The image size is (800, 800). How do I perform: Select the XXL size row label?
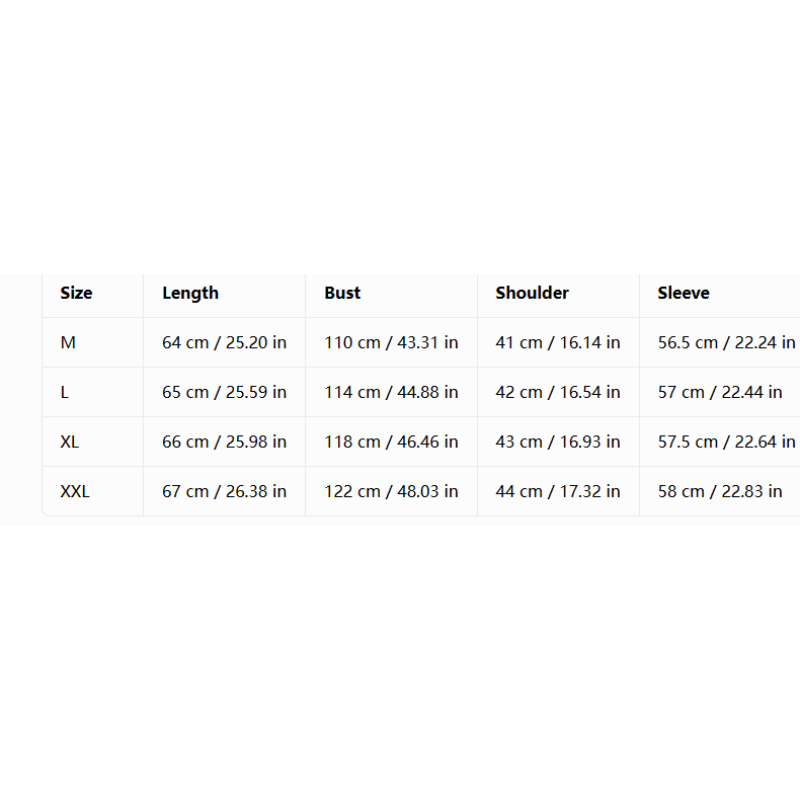pyautogui.click(x=75, y=491)
